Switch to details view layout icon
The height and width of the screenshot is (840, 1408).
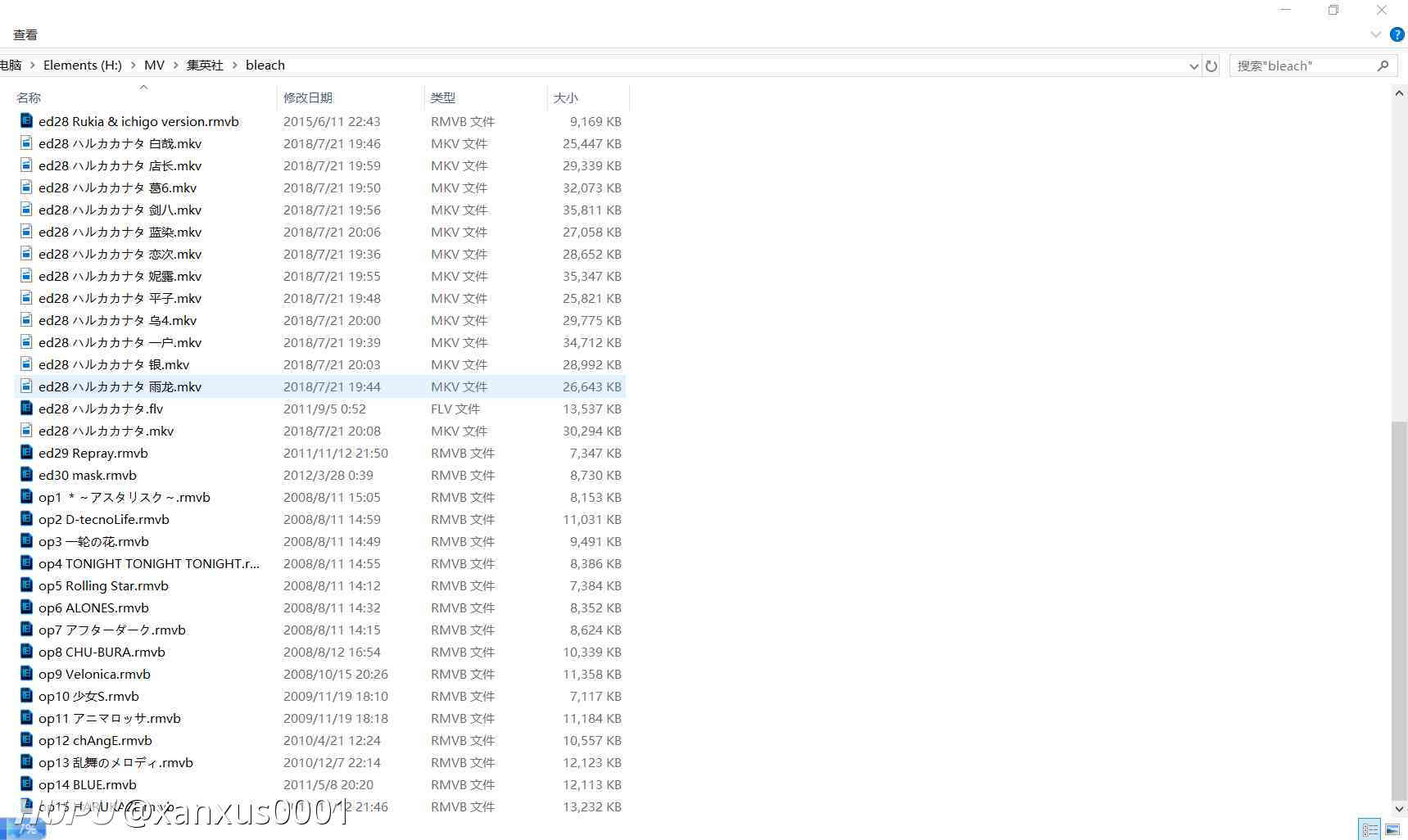pyautogui.click(x=1370, y=829)
